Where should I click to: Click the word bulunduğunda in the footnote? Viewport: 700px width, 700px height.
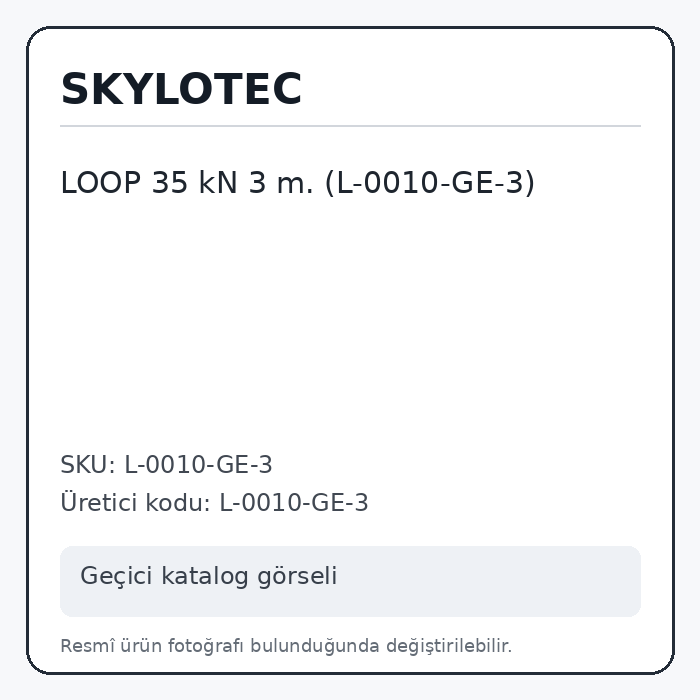(x=314, y=646)
